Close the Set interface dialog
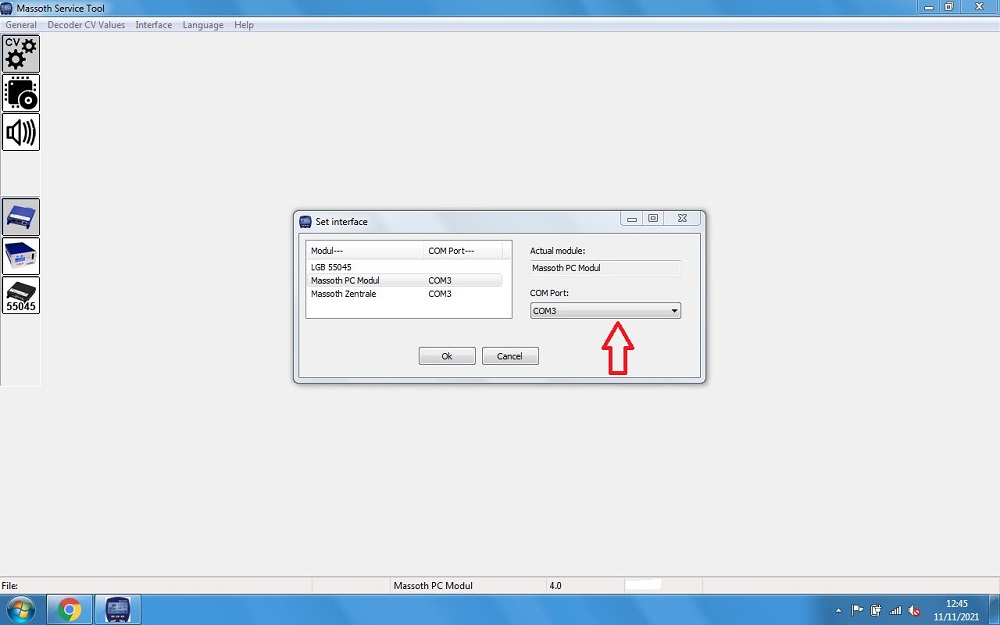Screen dimensions: 1000x625 point(682,218)
